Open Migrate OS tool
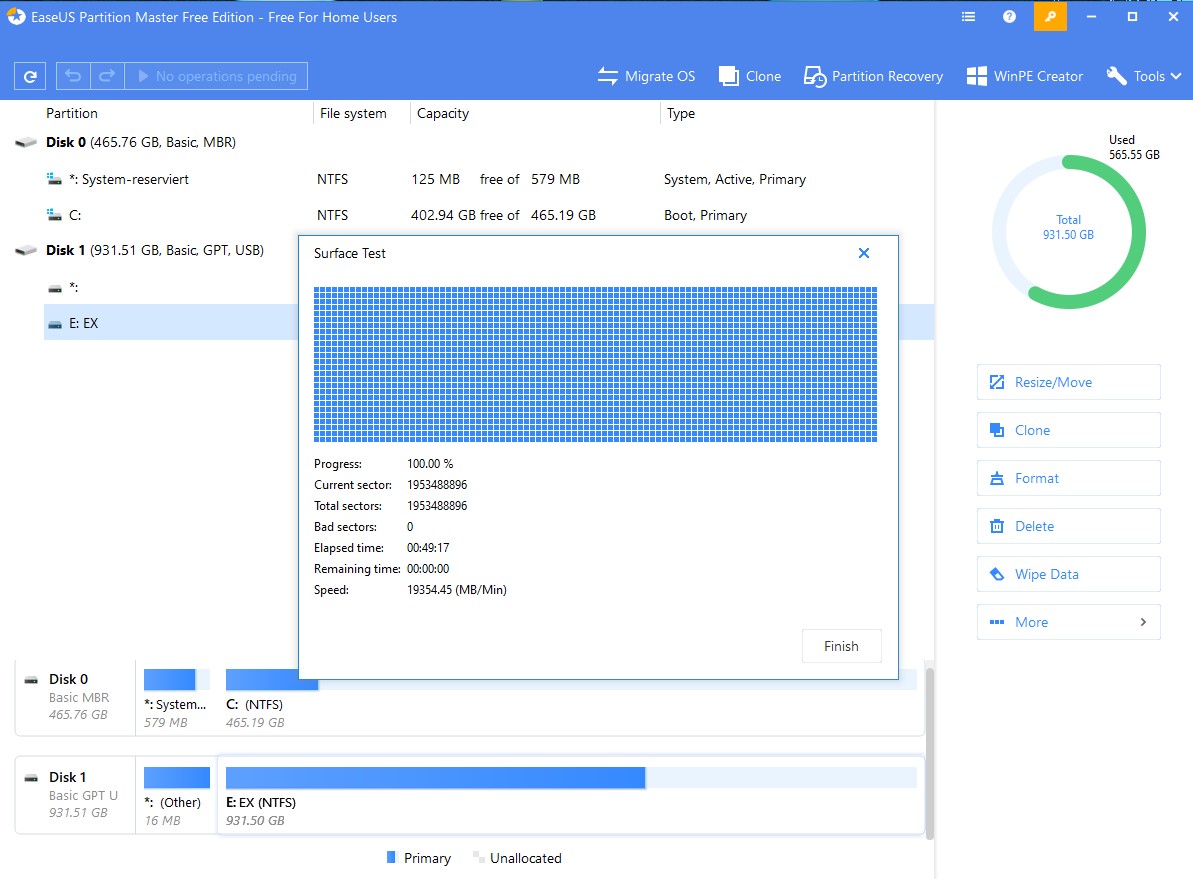Viewport: 1193px width, 879px height. coord(646,76)
